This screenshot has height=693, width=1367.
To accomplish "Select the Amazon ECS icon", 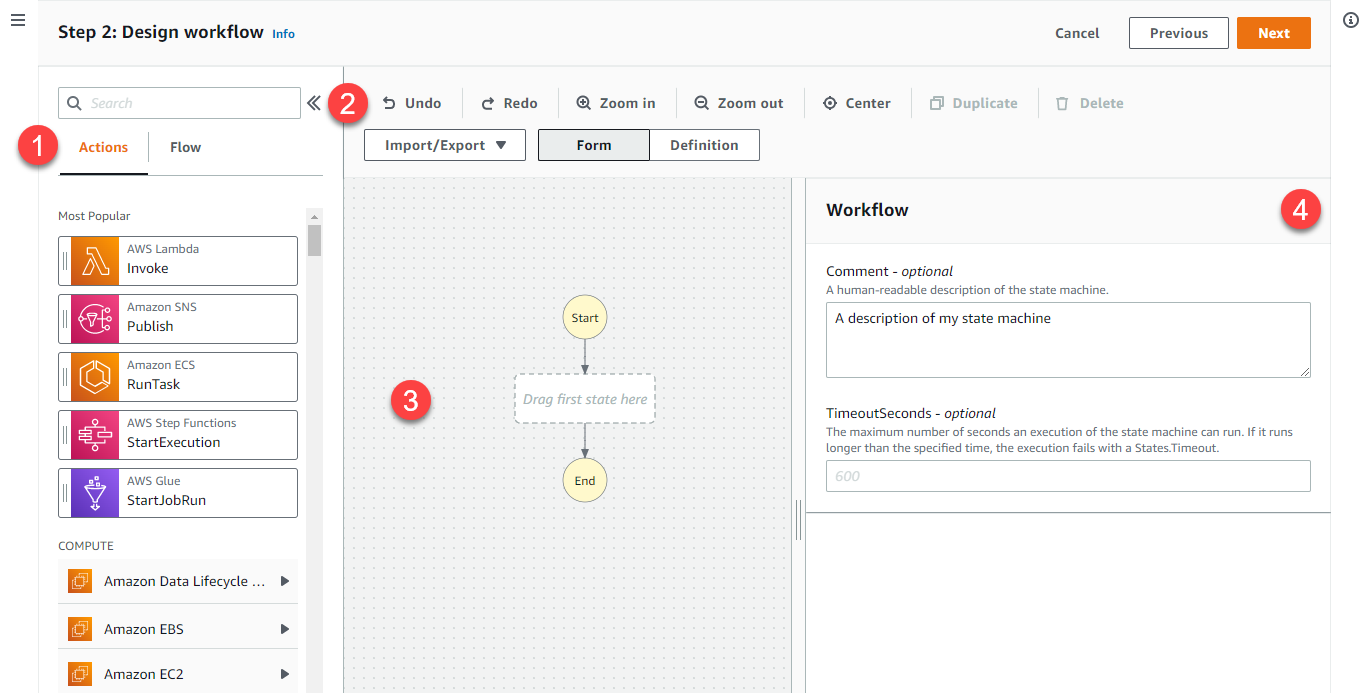I will point(96,377).
